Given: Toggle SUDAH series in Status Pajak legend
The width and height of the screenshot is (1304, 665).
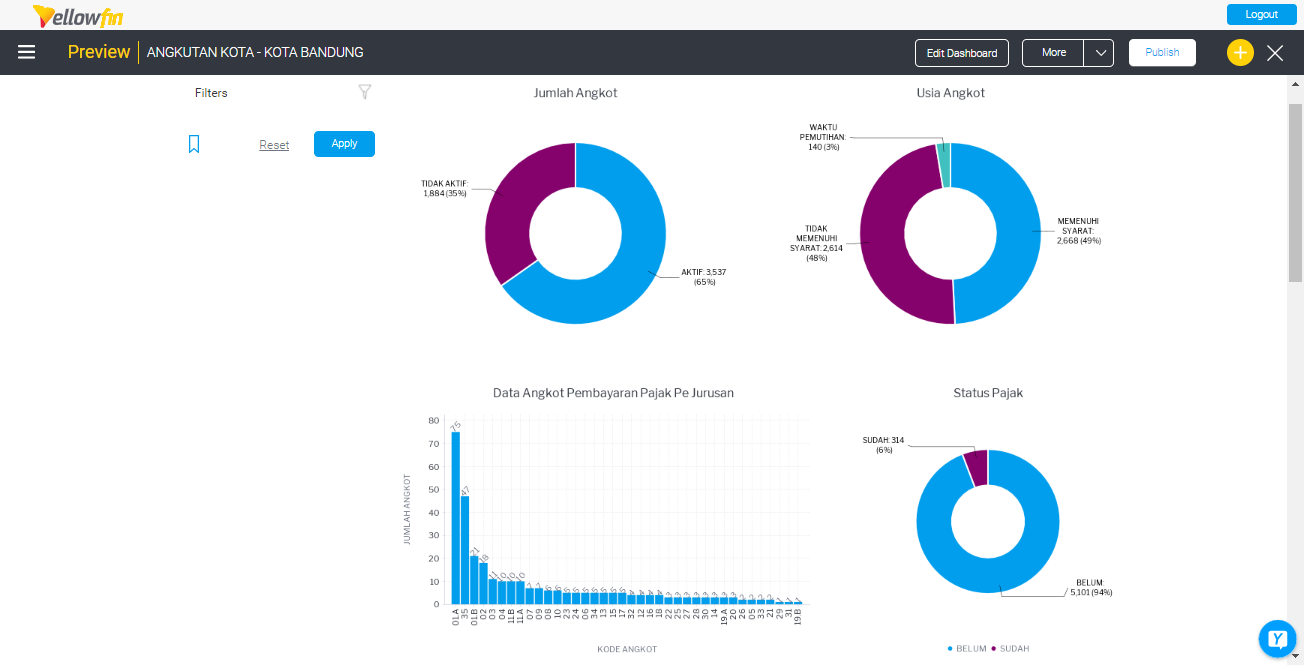Looking at the screenshot, I should click(1010, 649).
